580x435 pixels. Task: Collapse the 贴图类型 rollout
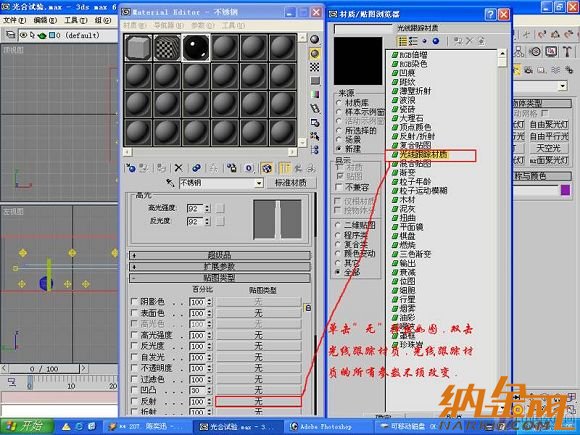(x=220, y=277)
